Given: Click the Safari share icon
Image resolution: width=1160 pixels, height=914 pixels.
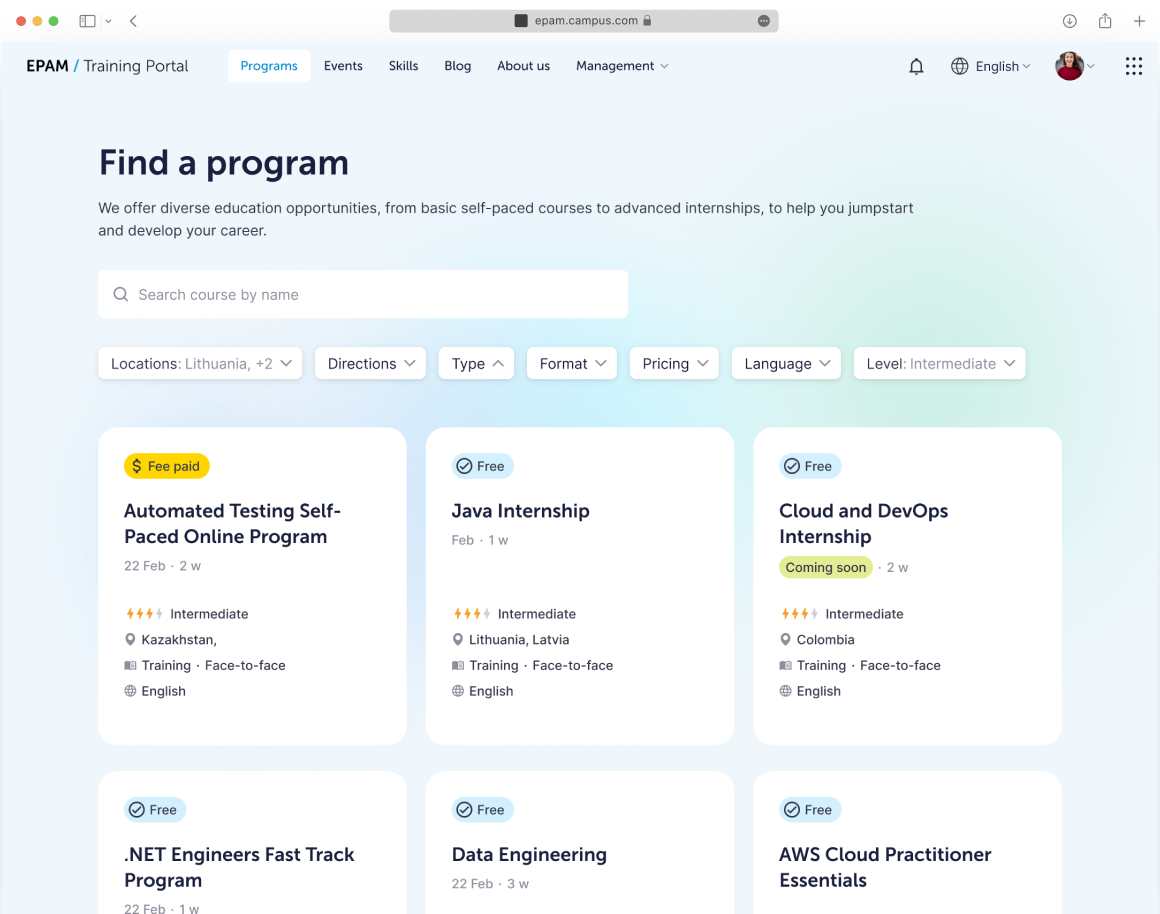Looking at the screenshot, I should (1105, 21).
